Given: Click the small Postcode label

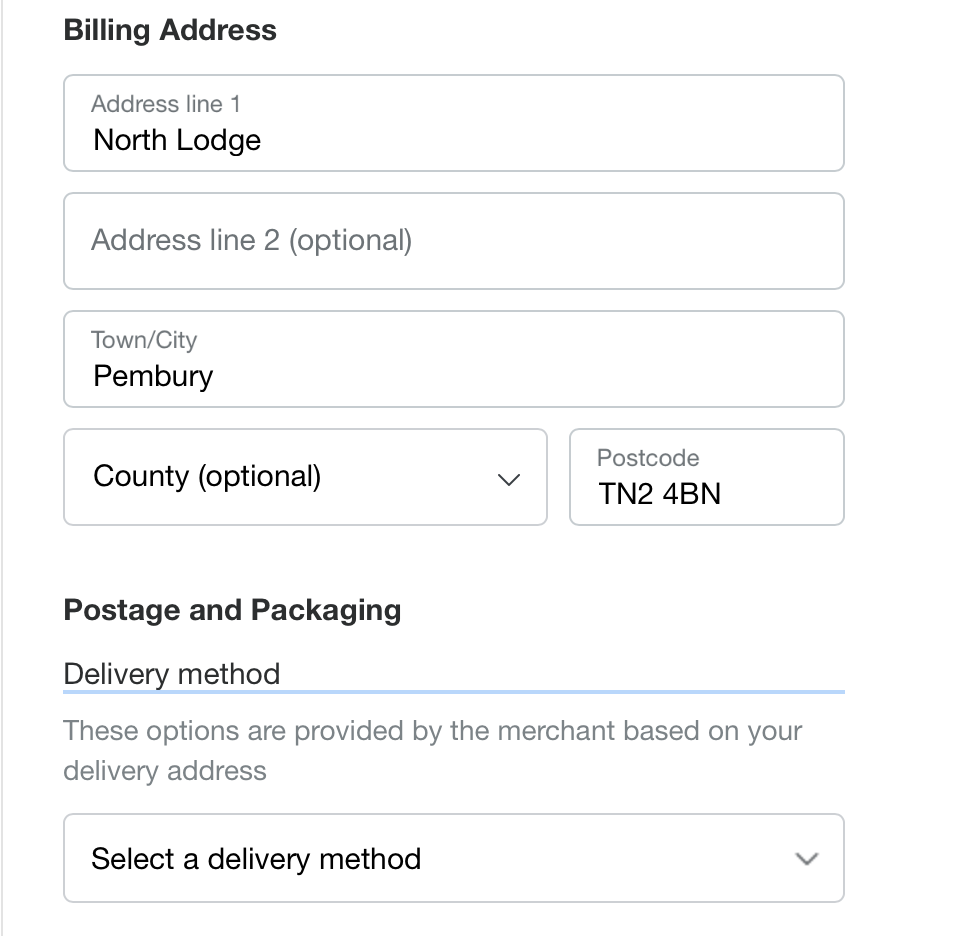Looking at the screenshot, I should coord(648,458).
